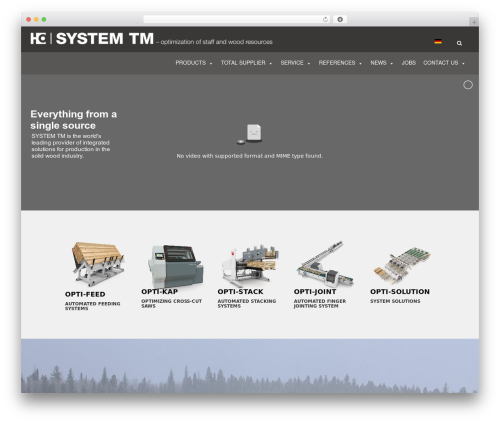This screenshot has height=423, width=500.
Task: Open the OPTI-SOLUTION product link
Action: tap(400, 292)
